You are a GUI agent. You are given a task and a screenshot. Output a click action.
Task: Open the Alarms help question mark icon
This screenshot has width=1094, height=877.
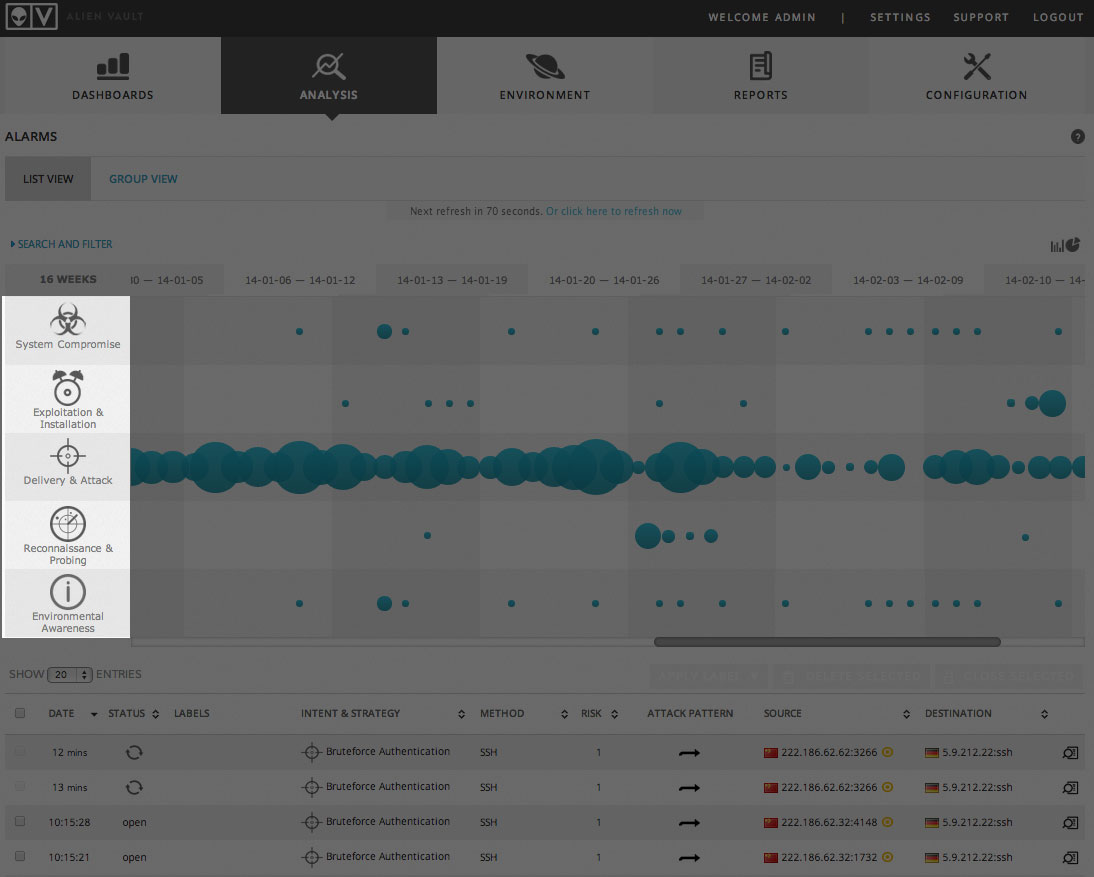[x=1078, y=136]
